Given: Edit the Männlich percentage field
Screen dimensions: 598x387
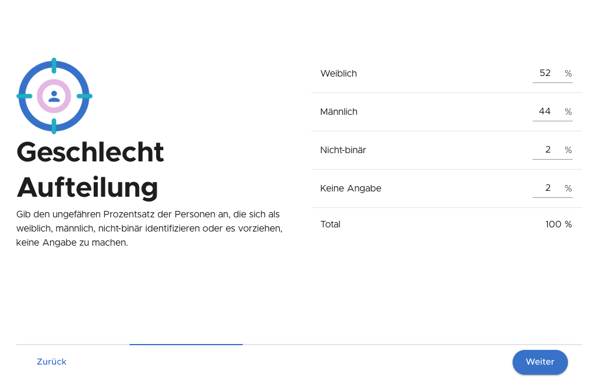Looking at the screenshot, I should pyautogui.click(x=552, y=112).
